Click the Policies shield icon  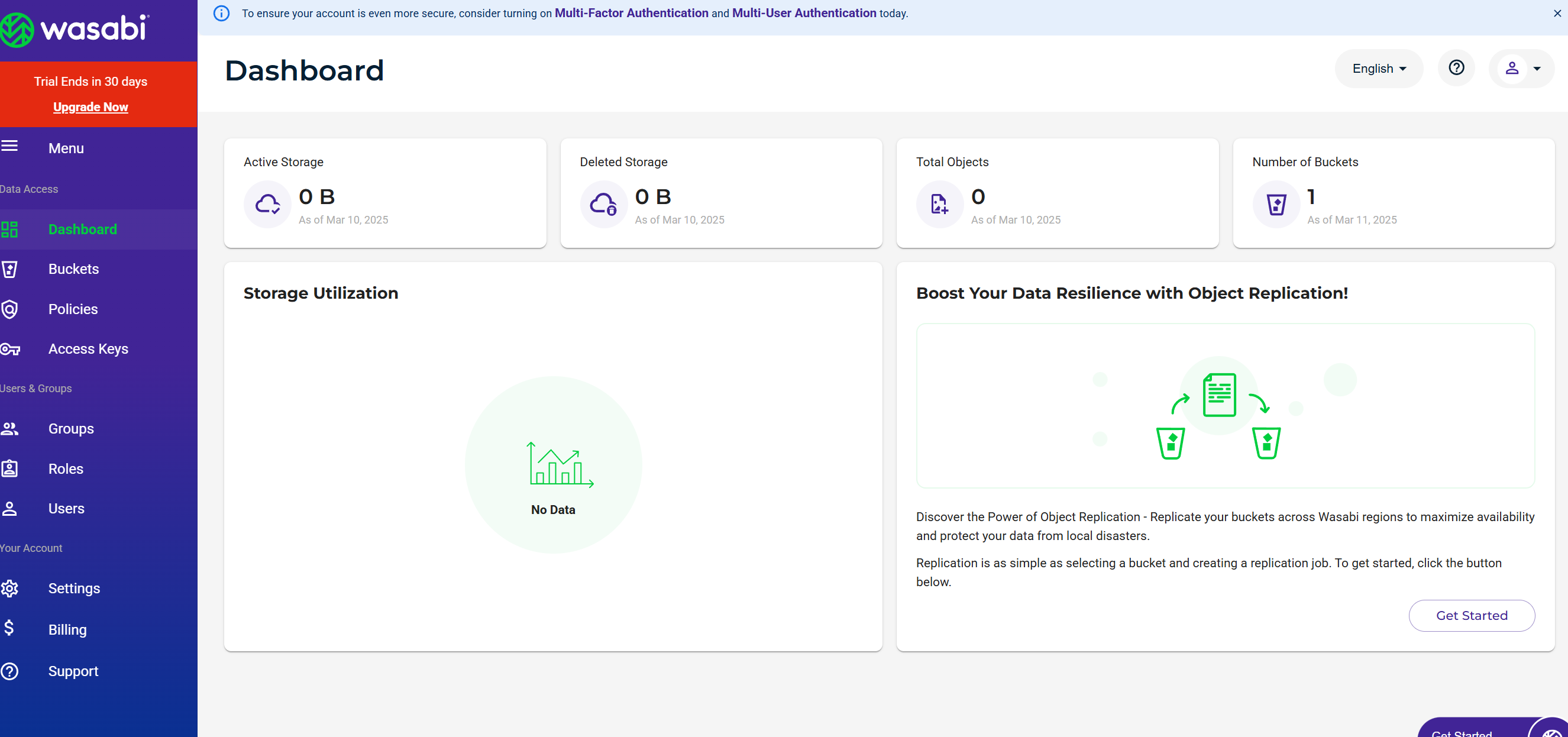pyautogui.click(x=9, y=309)
